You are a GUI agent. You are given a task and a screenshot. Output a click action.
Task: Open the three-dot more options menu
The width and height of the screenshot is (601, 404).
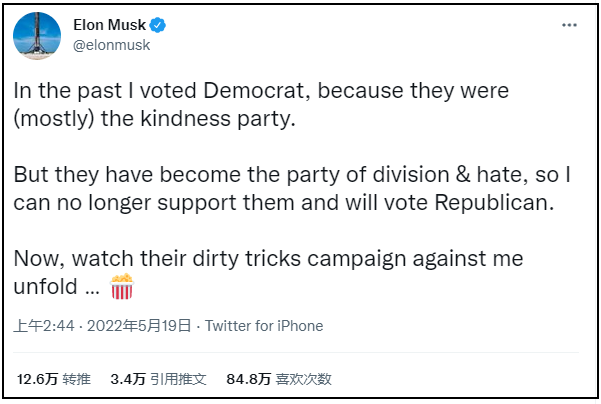pyautogui.click(x=569, y=27)
